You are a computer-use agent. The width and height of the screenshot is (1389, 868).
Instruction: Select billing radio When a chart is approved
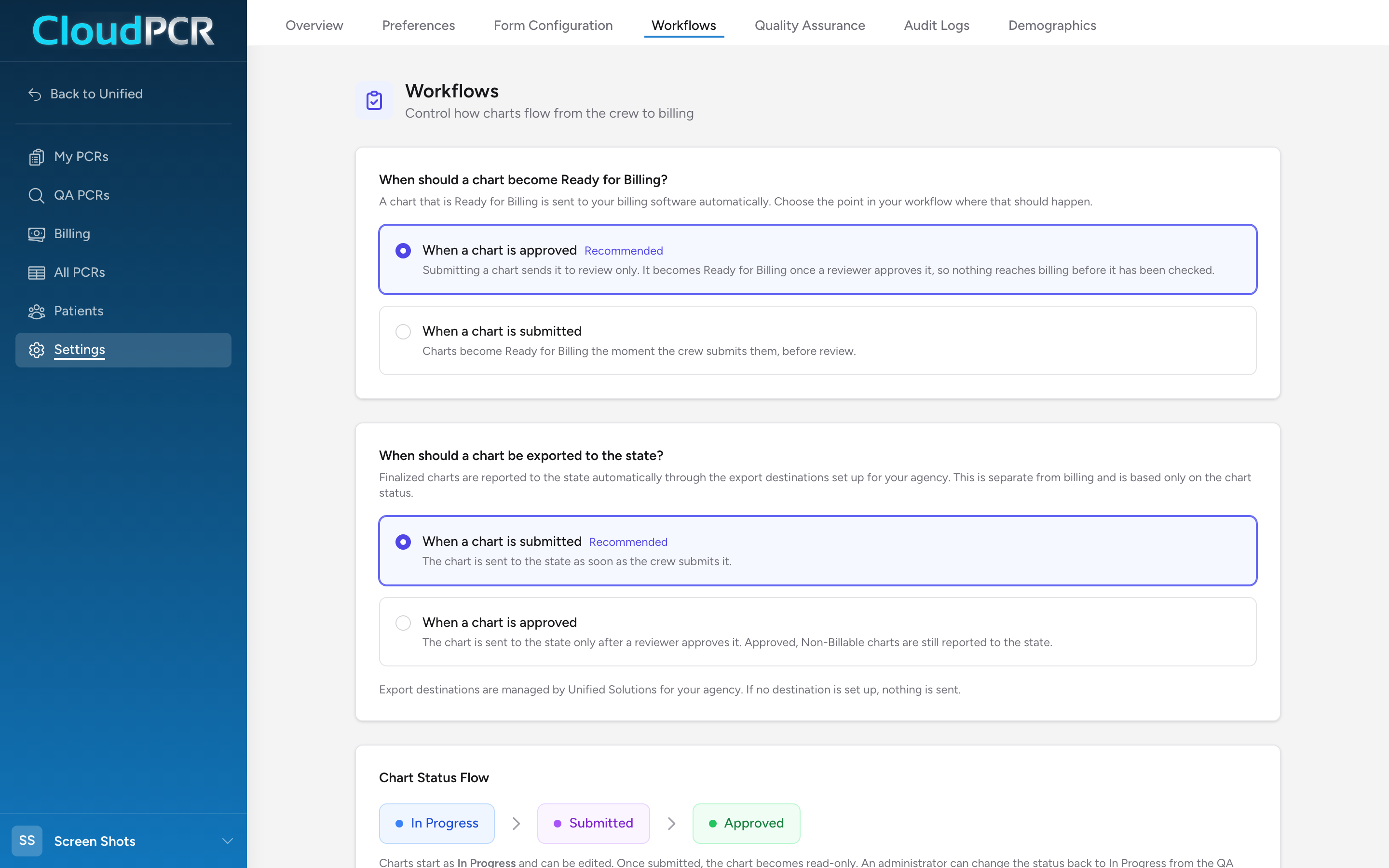pos(403,251)
